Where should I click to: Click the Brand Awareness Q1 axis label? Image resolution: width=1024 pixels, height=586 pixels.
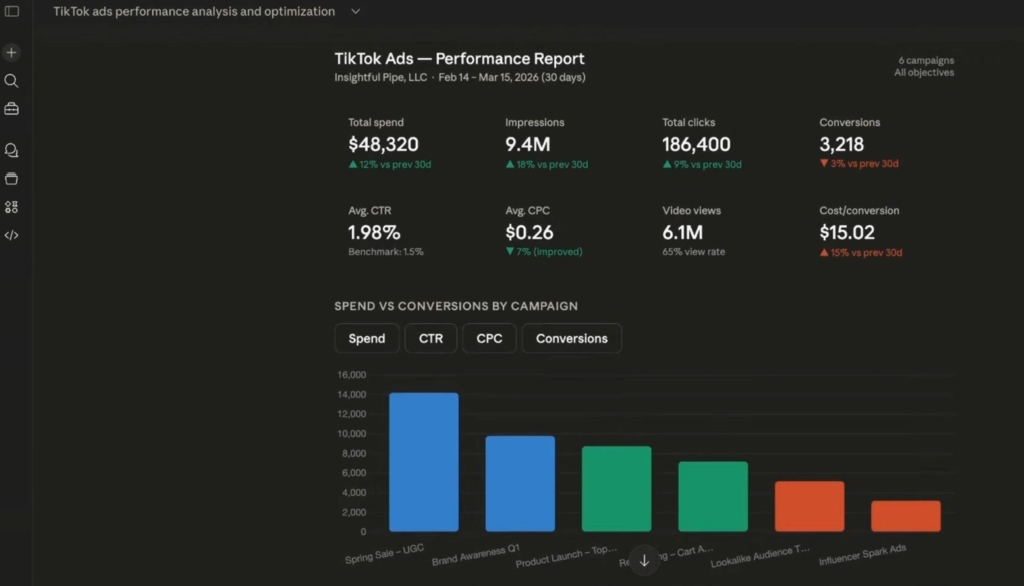(475, 555)
